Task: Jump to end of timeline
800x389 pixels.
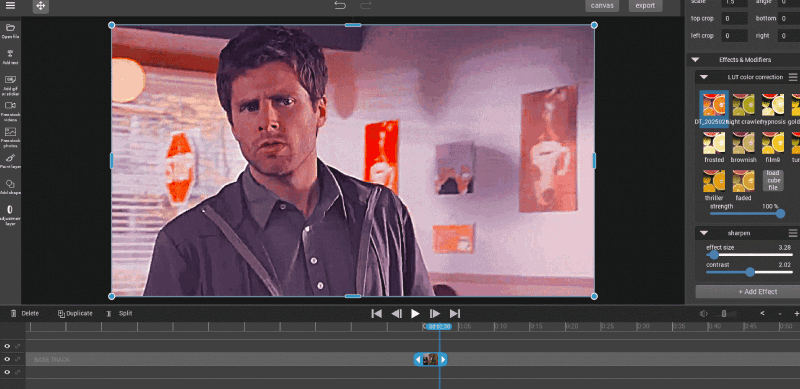Action: coord(455,313)
